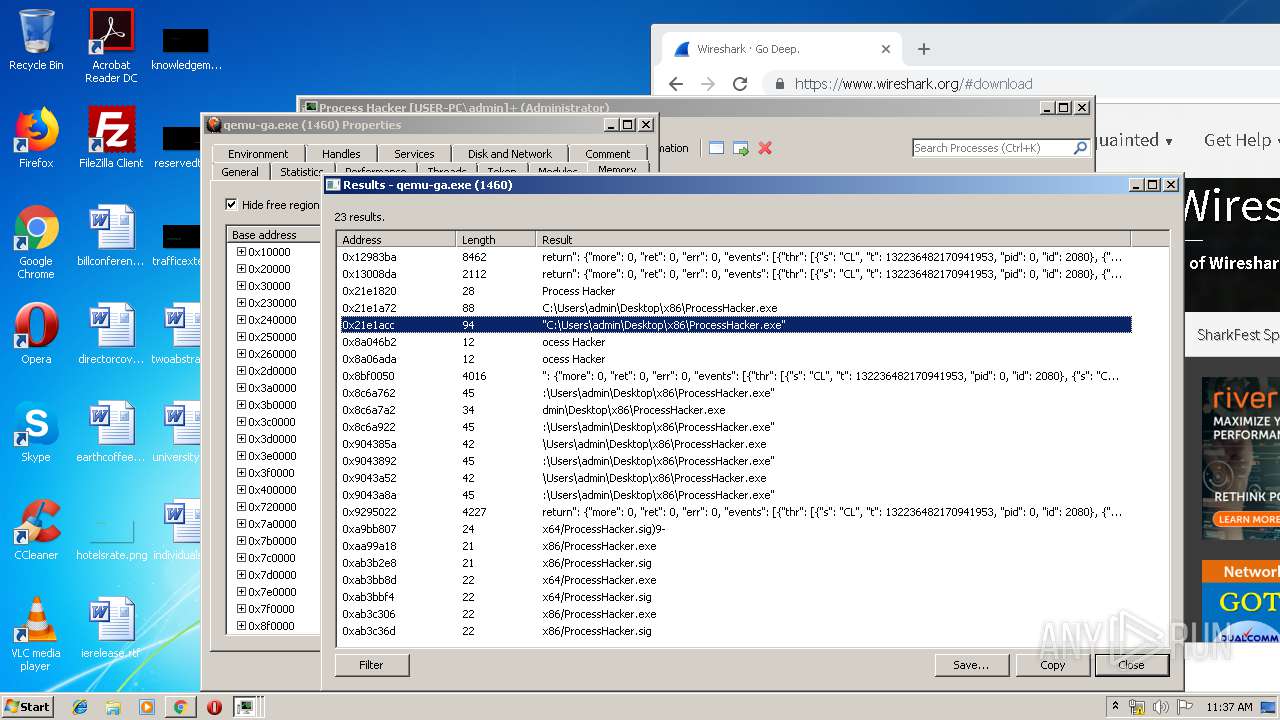
Task: Click Process Hacker find window toolbar icon
Action: pyautogui.click(x=741, y=148)
